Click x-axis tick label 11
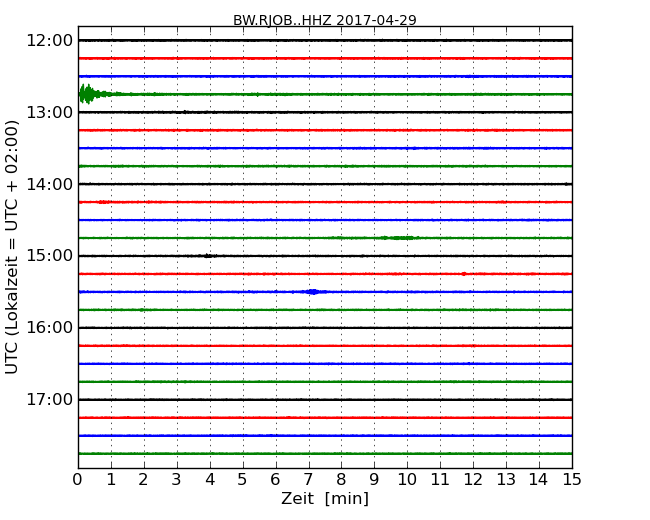650x520 pixels. (x=440, y=480)
